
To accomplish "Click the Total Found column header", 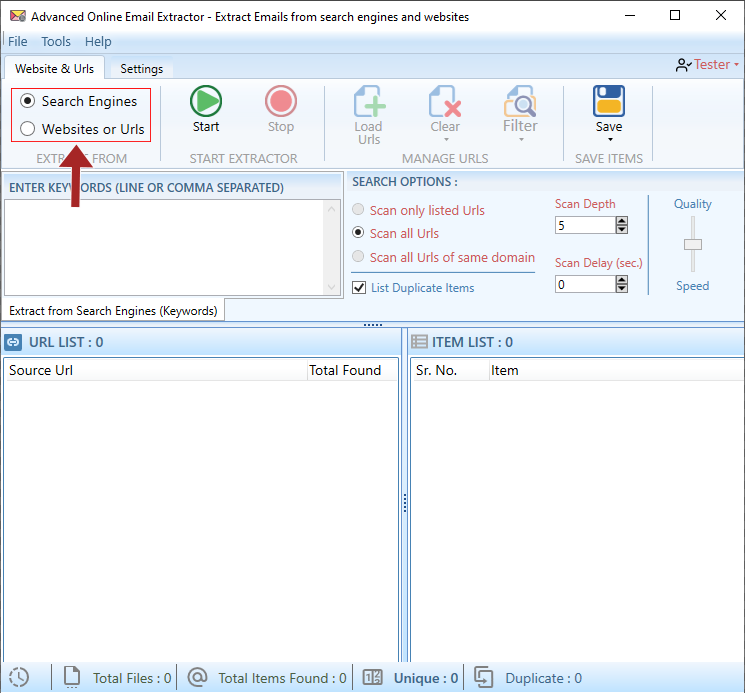I will click(352, 370).
